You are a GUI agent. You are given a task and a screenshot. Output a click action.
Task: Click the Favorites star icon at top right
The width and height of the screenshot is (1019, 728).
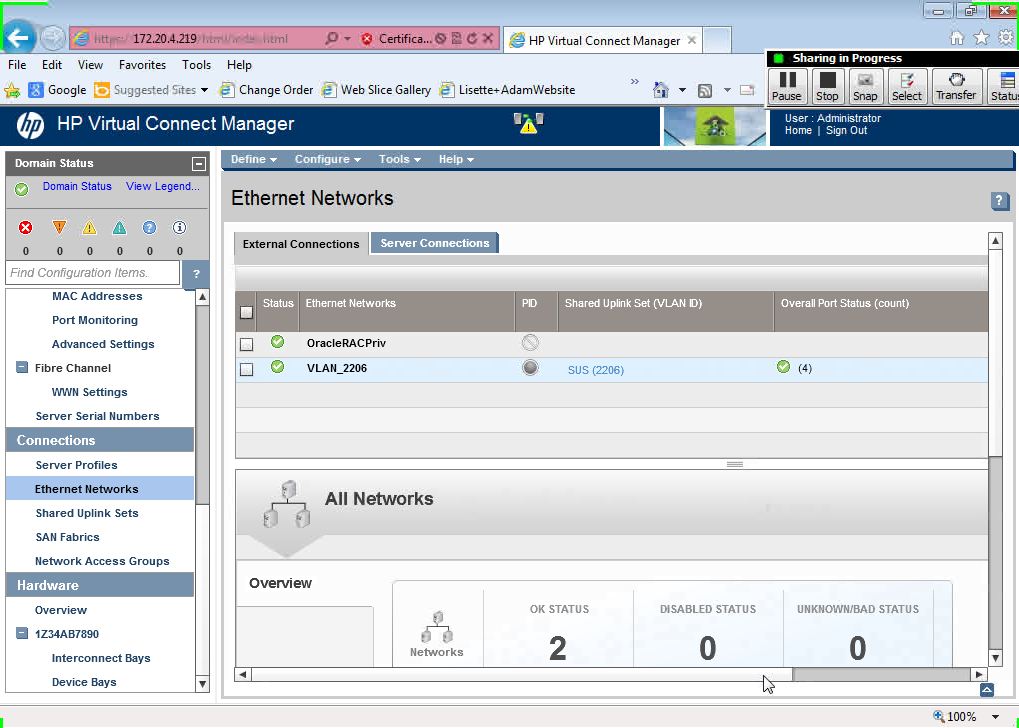(x=981, y=38)
